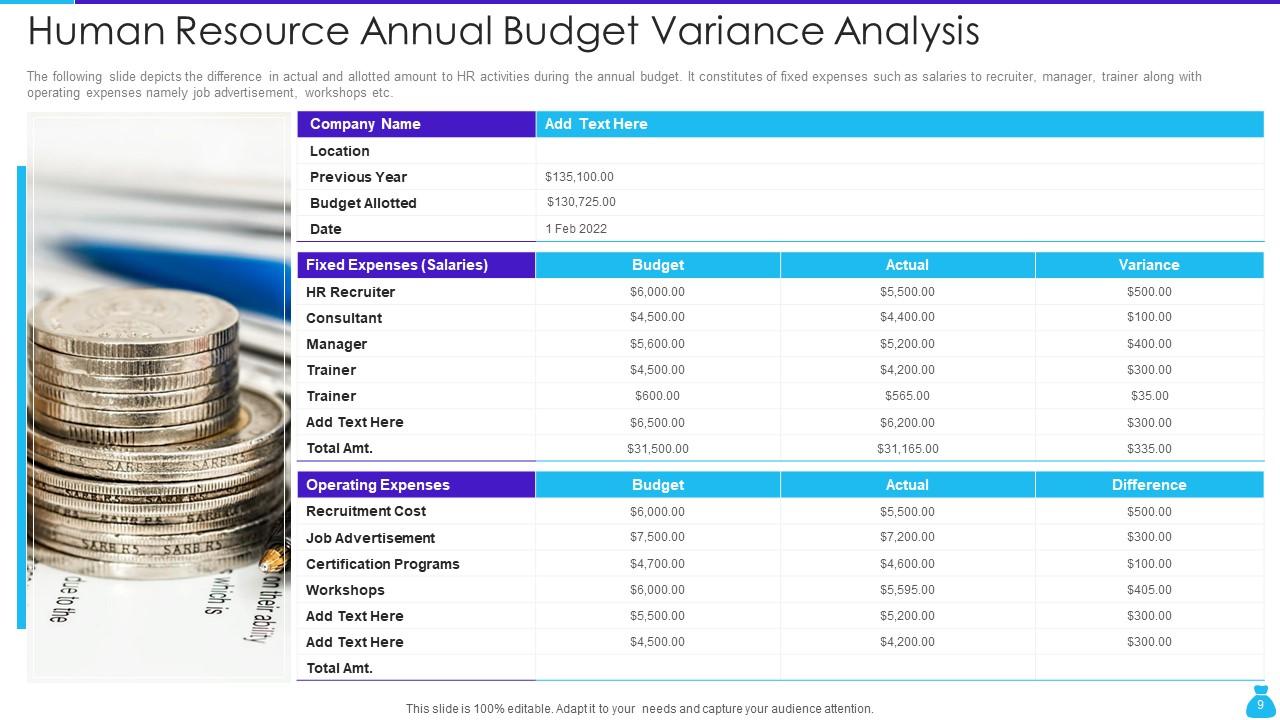Viewport: 1280px width, 720px height.
Task: Select the Company Name header cell
Action: click(x=416, y=124)
